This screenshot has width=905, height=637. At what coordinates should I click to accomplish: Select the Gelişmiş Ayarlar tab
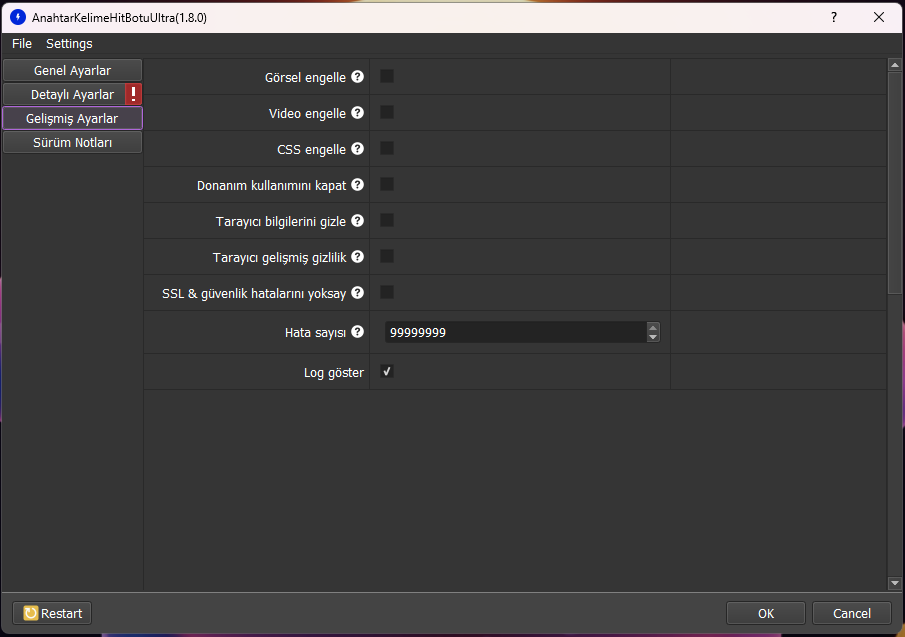pyautogui.click(x=72, y=118)
